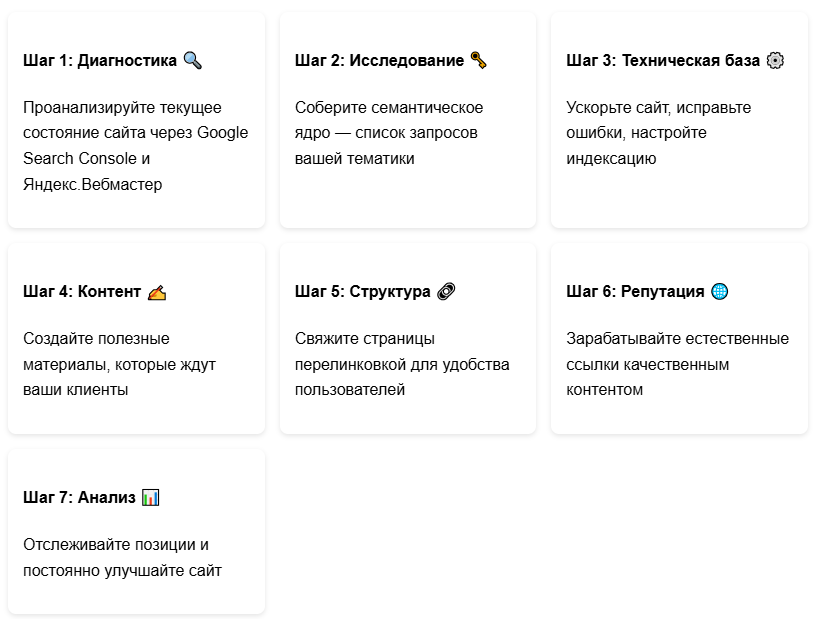Click the Google Search Console description text

coord(135,145)
